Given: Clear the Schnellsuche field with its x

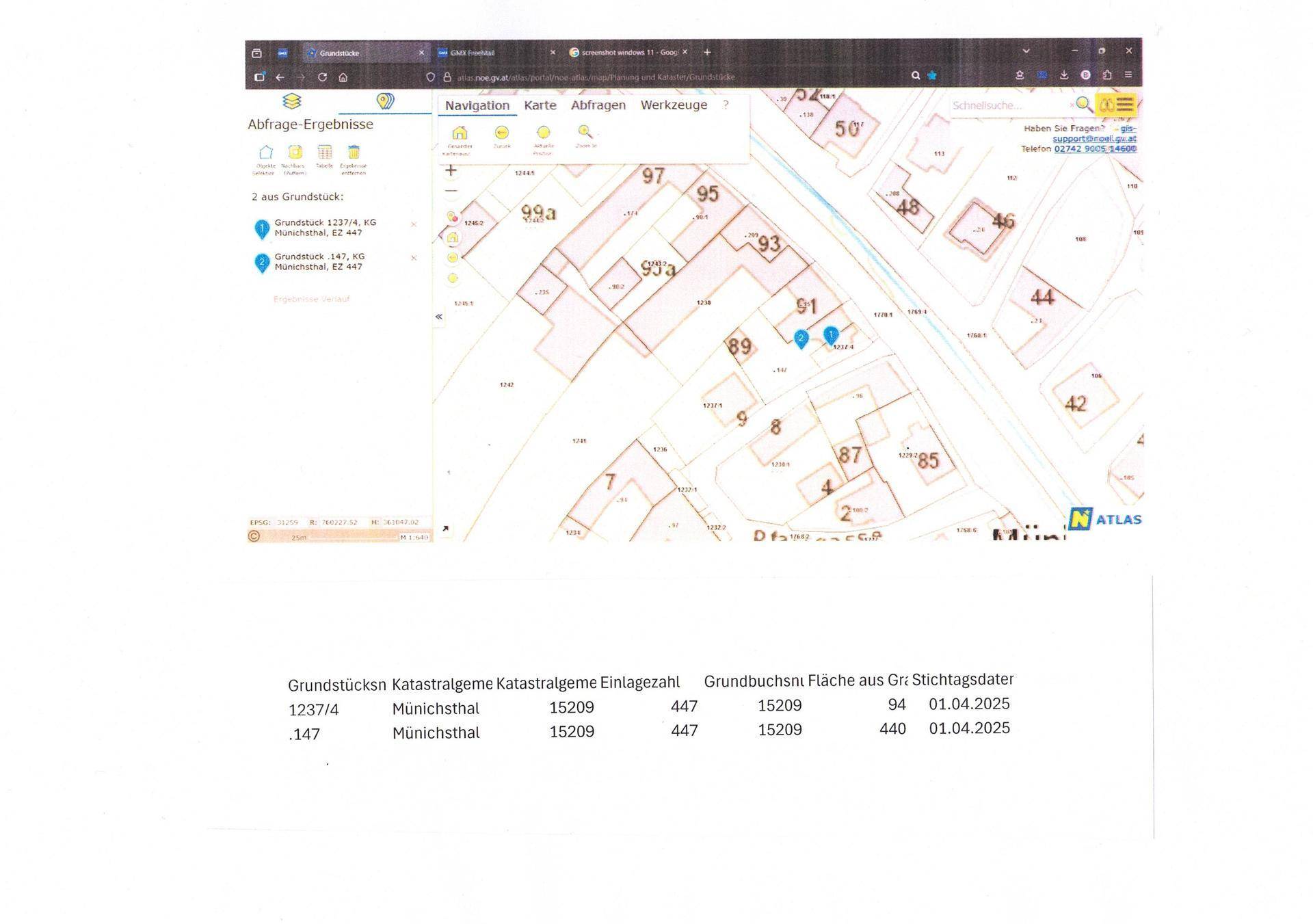Looking at the screenshot, I should click(x=1071, y=105).
